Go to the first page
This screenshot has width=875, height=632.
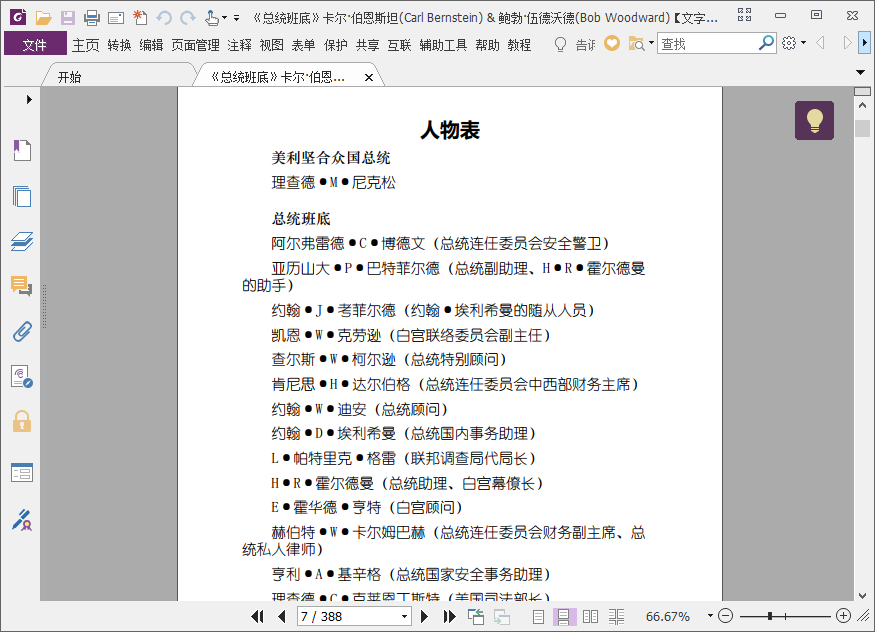pos(257,616)
